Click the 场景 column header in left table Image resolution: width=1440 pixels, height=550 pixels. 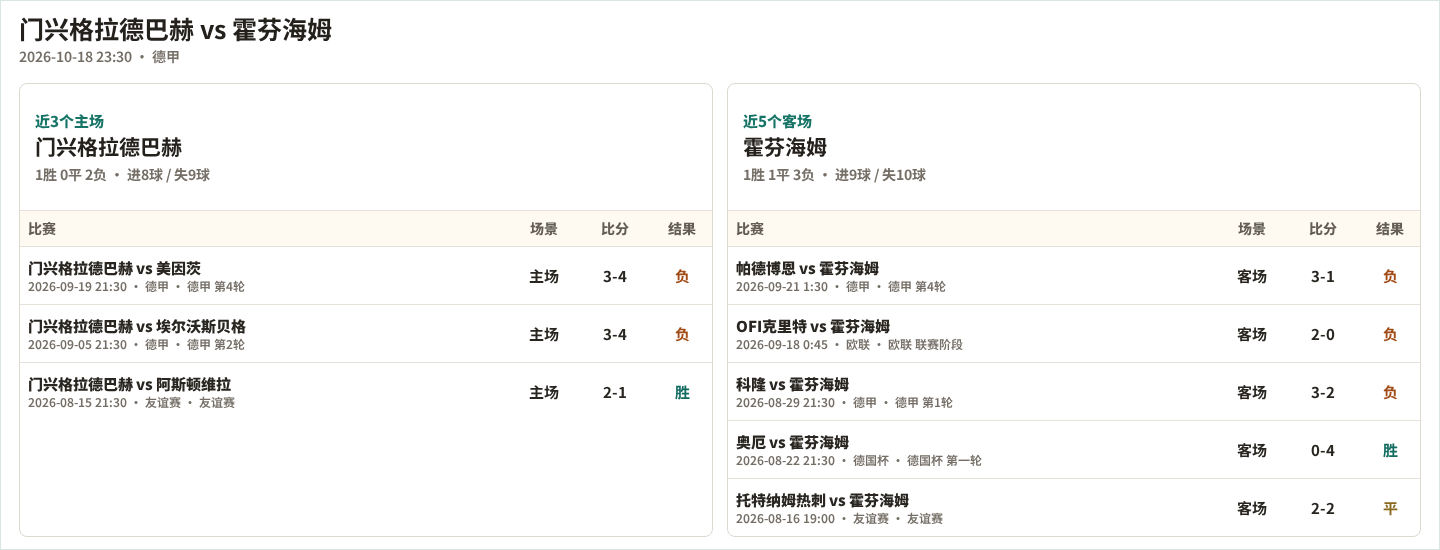point(544,229)
